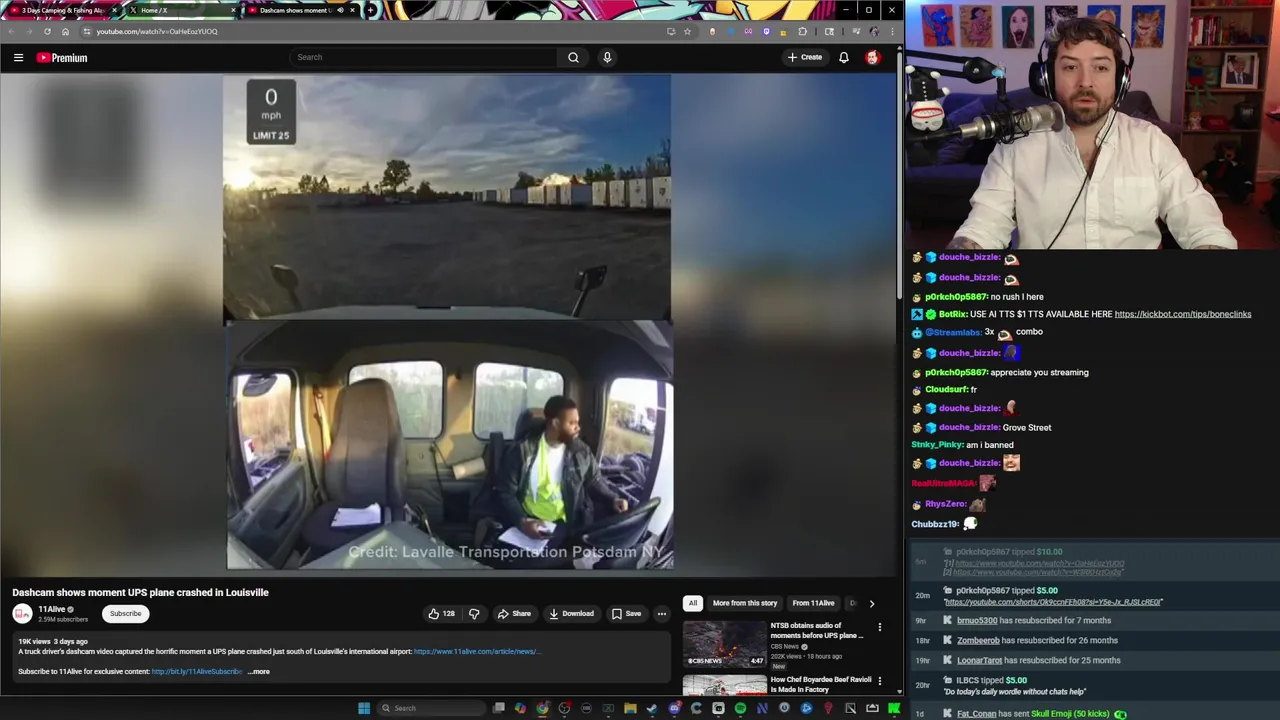Screen dimensions: 1280x720
Task: Open Task View on the taskbar
Action: (498, 708)
